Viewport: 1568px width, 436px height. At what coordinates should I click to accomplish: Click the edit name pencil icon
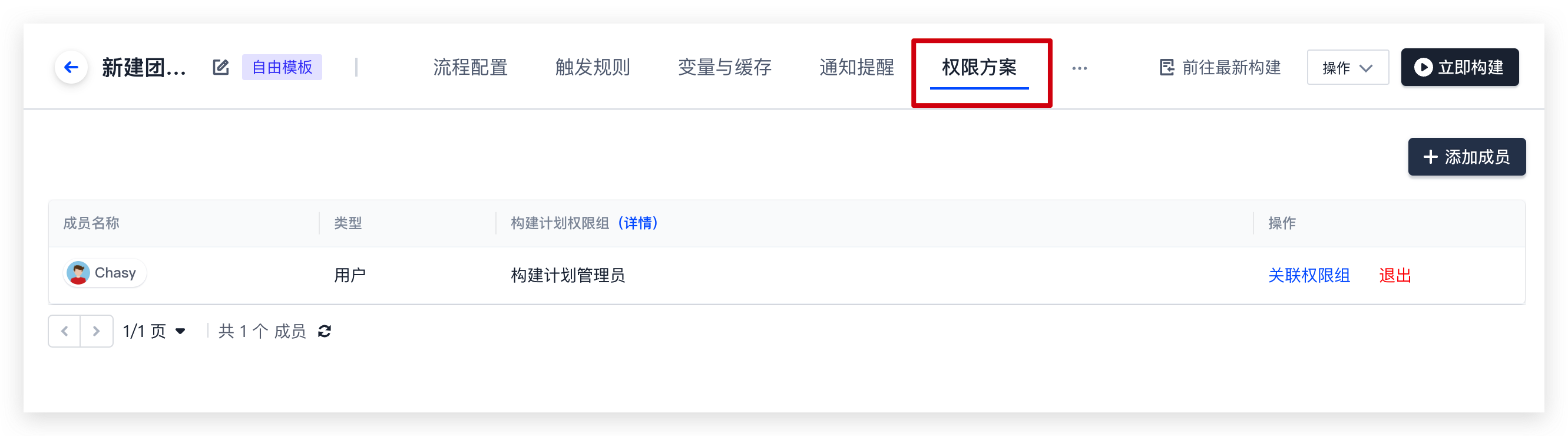pyautogui.click(x=220, y=67)
